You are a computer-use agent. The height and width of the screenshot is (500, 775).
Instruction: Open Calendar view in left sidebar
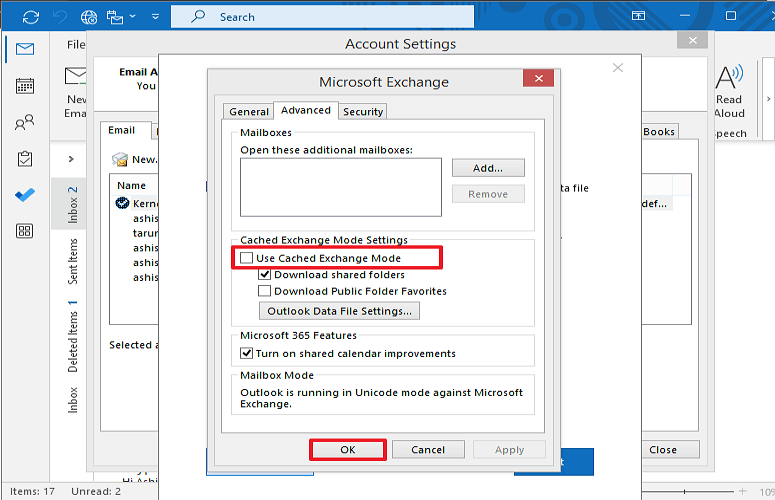click(x=25, y=85)
